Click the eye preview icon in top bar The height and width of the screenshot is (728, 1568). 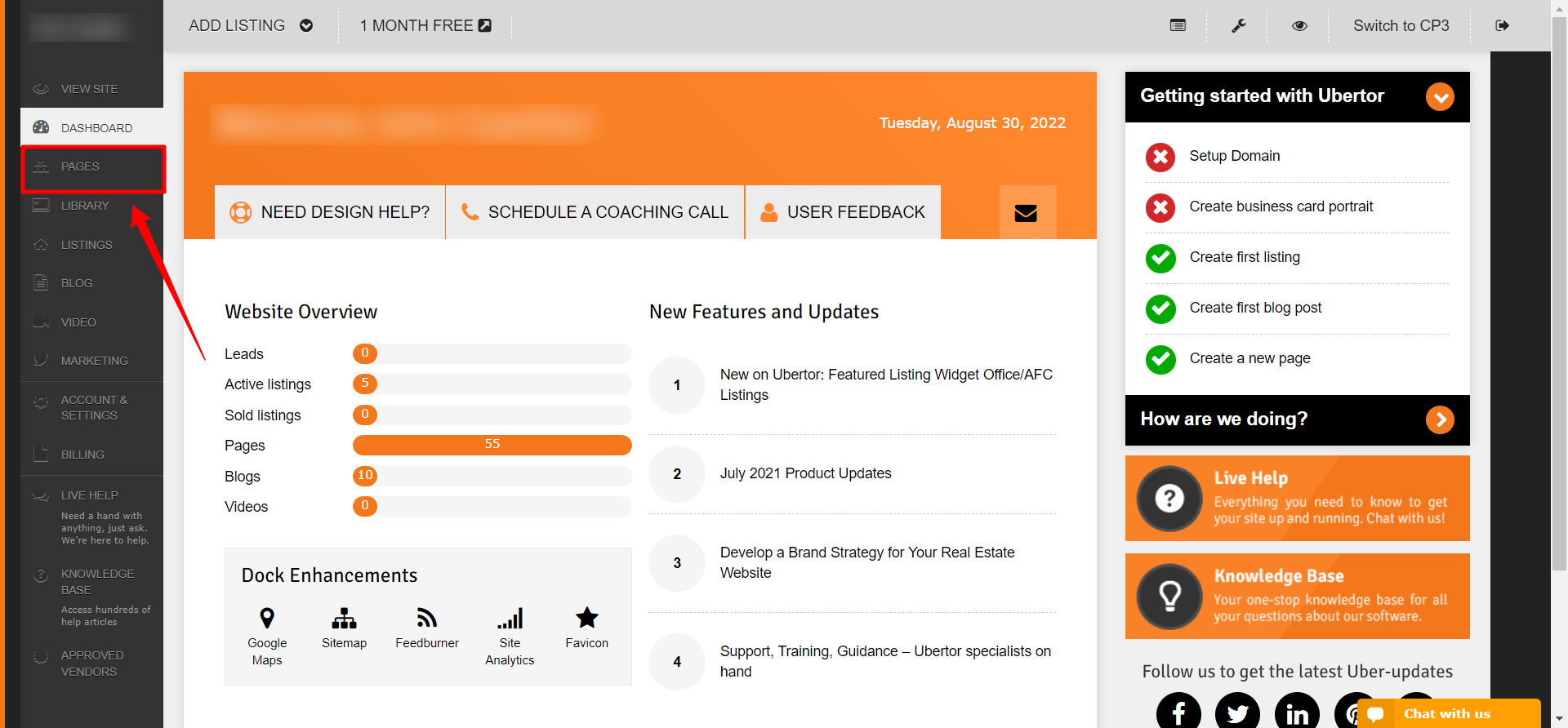pyautogui.click(x=1299, y=25)
